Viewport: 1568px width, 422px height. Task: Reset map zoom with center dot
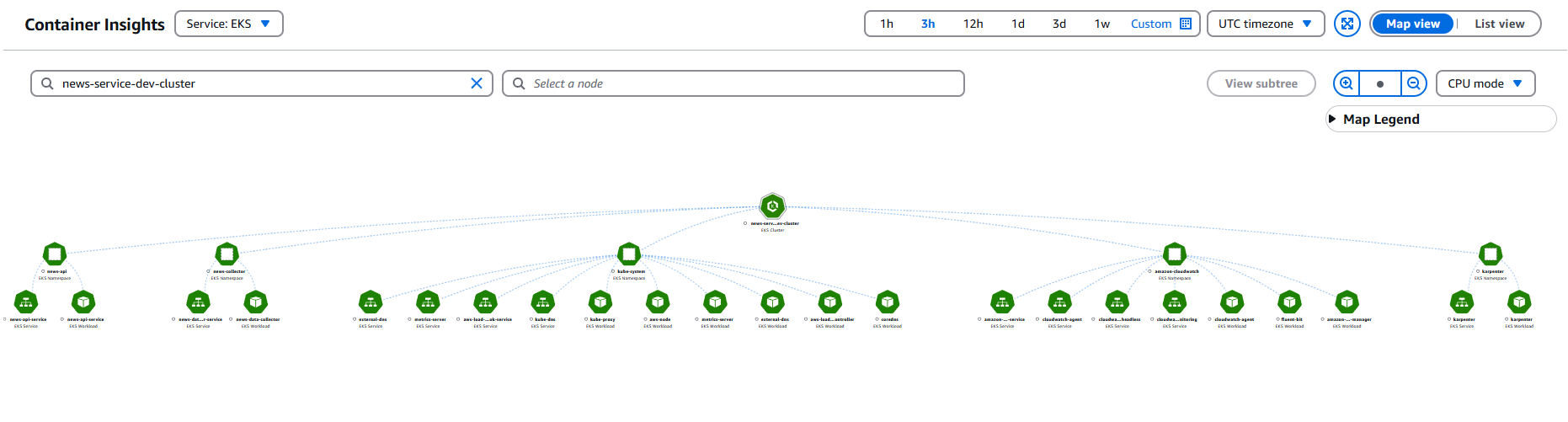(x=1380, y=83)
